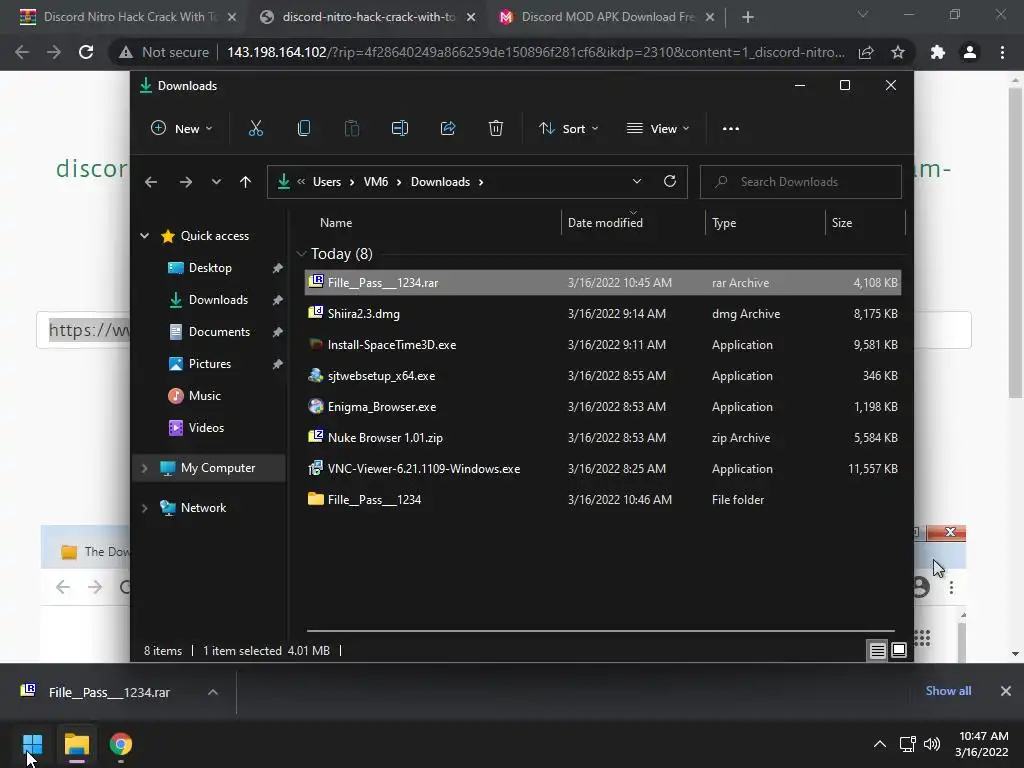
Task: Sort by Name column header
Action: pyautogui.click(x=336, y=223)
